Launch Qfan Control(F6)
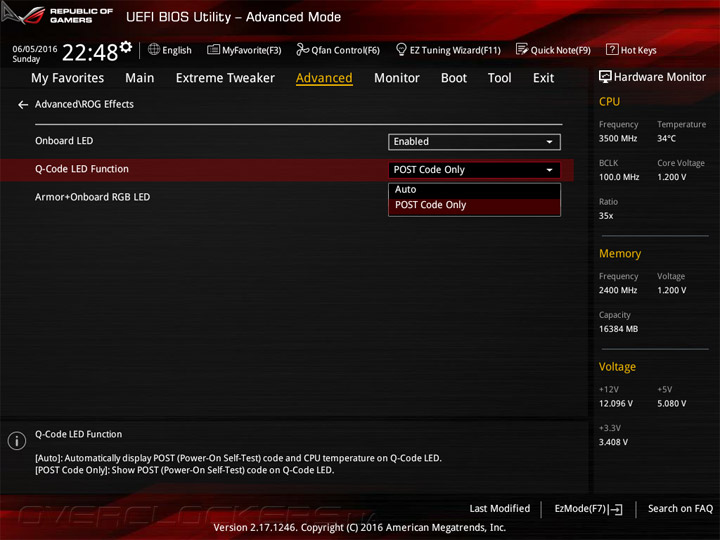720x540 pixels. pyautogui.click(x=338, y=50)
